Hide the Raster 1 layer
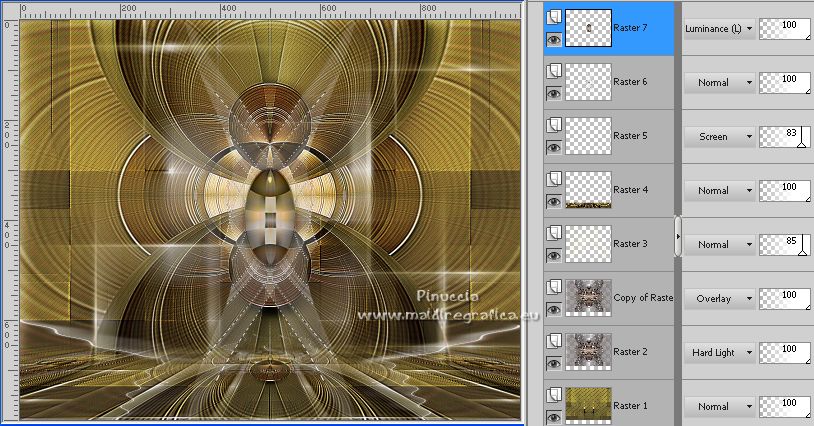Viewport: 814px width, 426px height. (554, 417)
